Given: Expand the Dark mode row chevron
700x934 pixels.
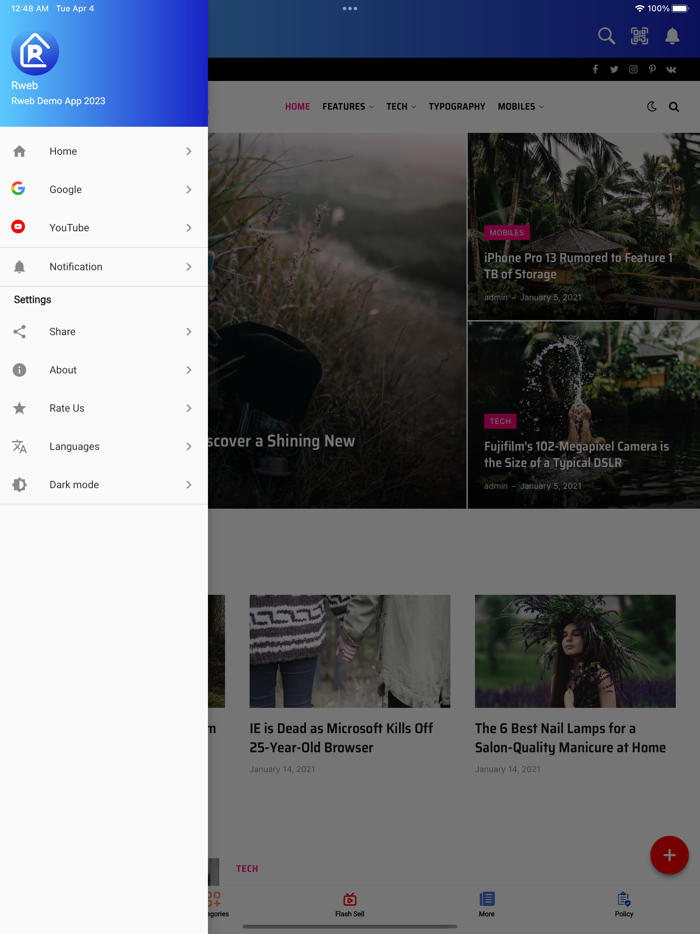Looking at the screenshot, I should 189,484.
